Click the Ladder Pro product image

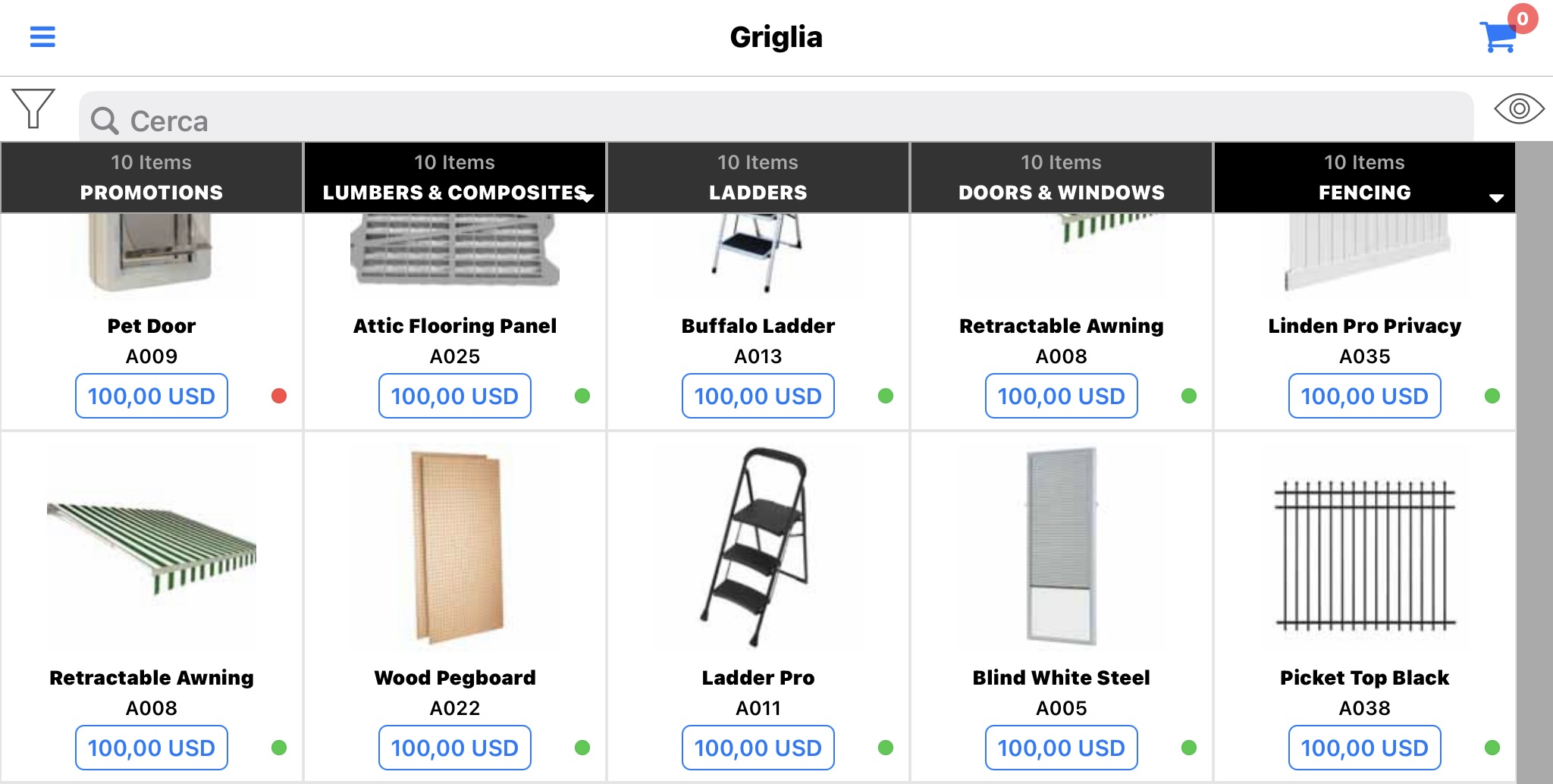[758, 546]
